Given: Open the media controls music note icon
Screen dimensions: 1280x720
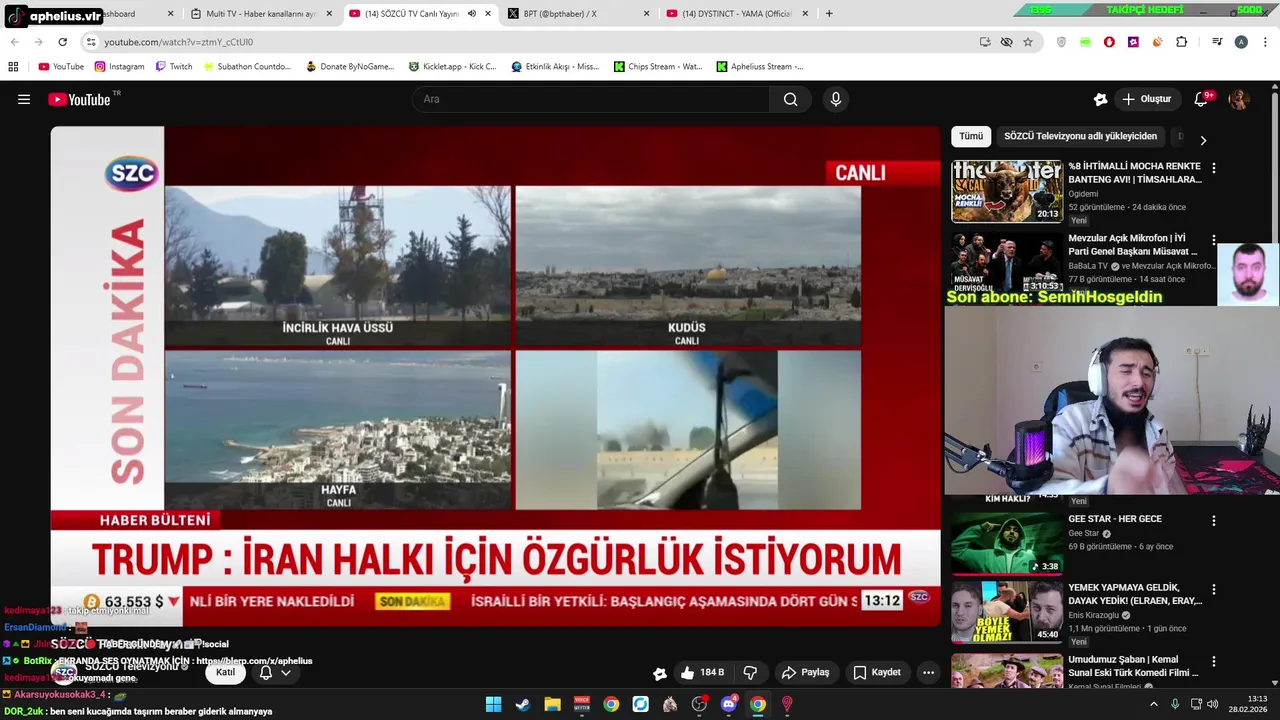Looking at the screenshot, I should pos(1217,42).
